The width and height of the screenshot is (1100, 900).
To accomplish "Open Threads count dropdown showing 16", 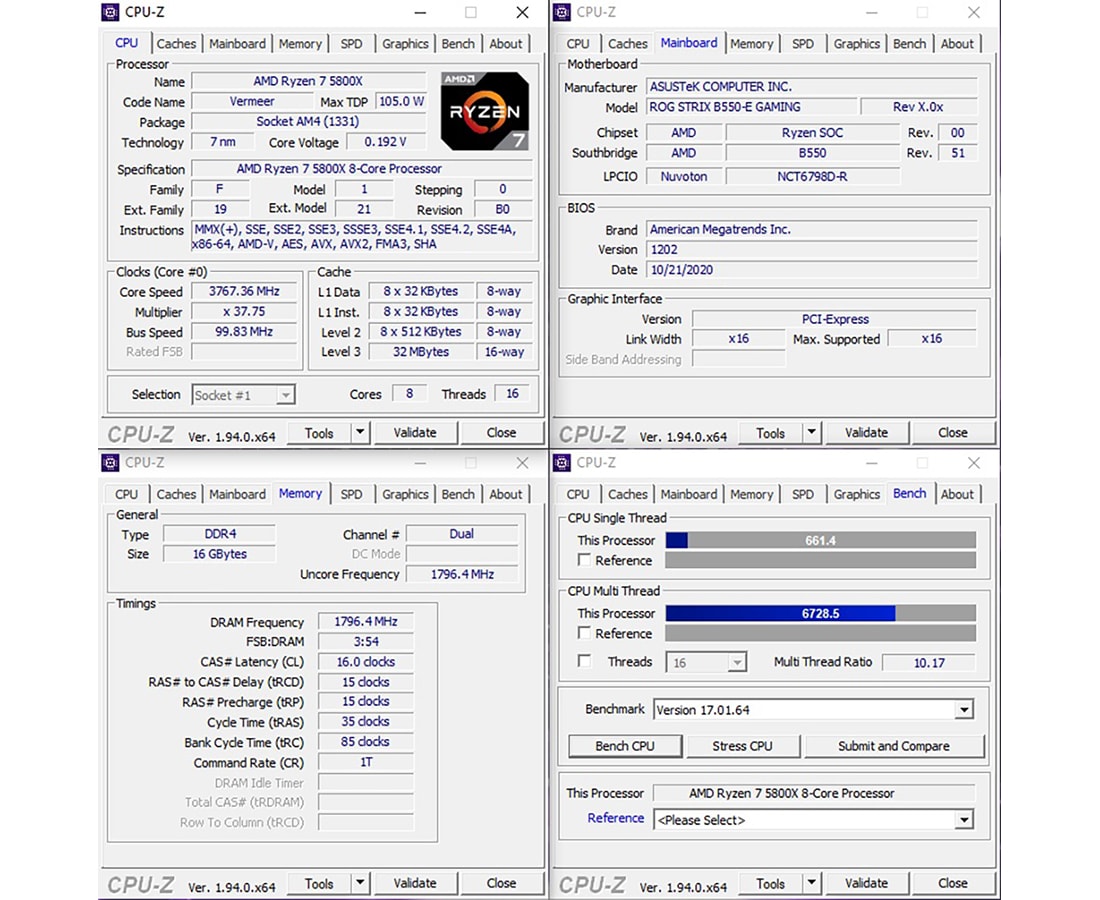I will point(737,662).
